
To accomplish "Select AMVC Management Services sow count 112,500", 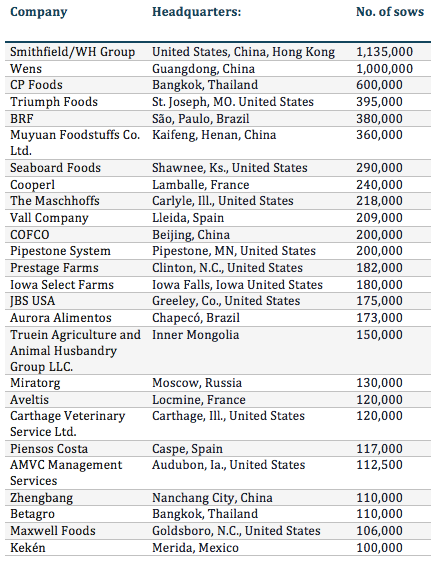I will click(x=379, y=465).
